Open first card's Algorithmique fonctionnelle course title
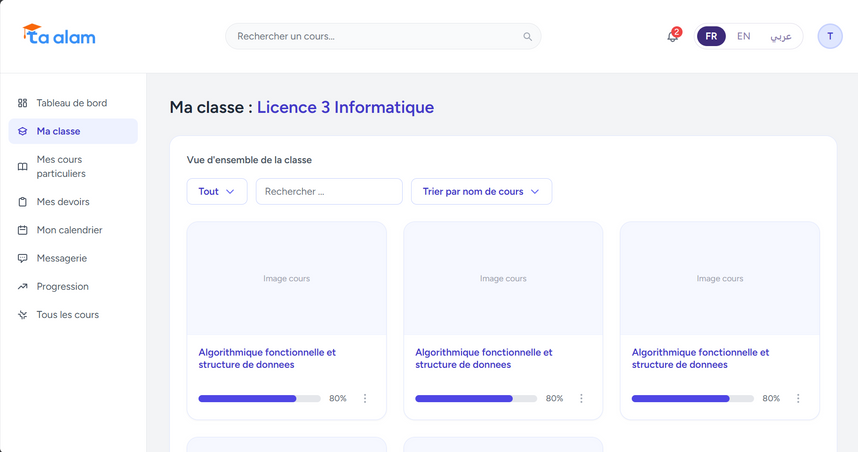 click(x=267, y=358)
